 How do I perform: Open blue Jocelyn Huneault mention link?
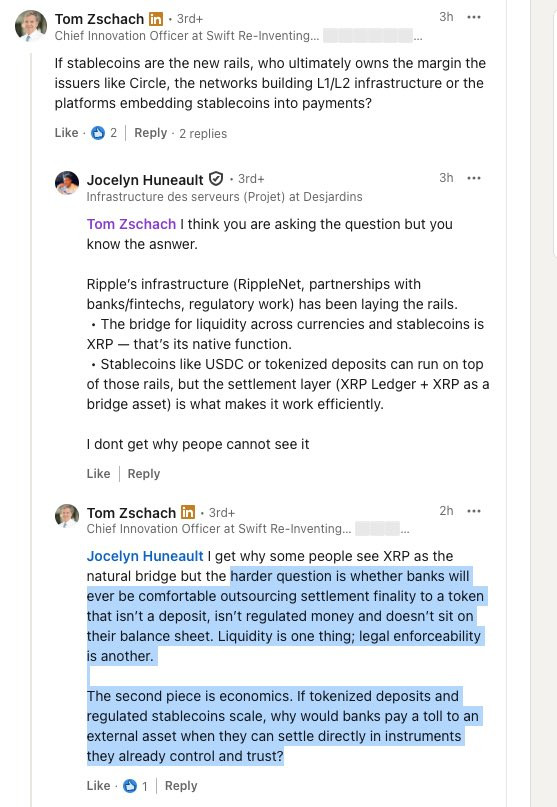145,556
